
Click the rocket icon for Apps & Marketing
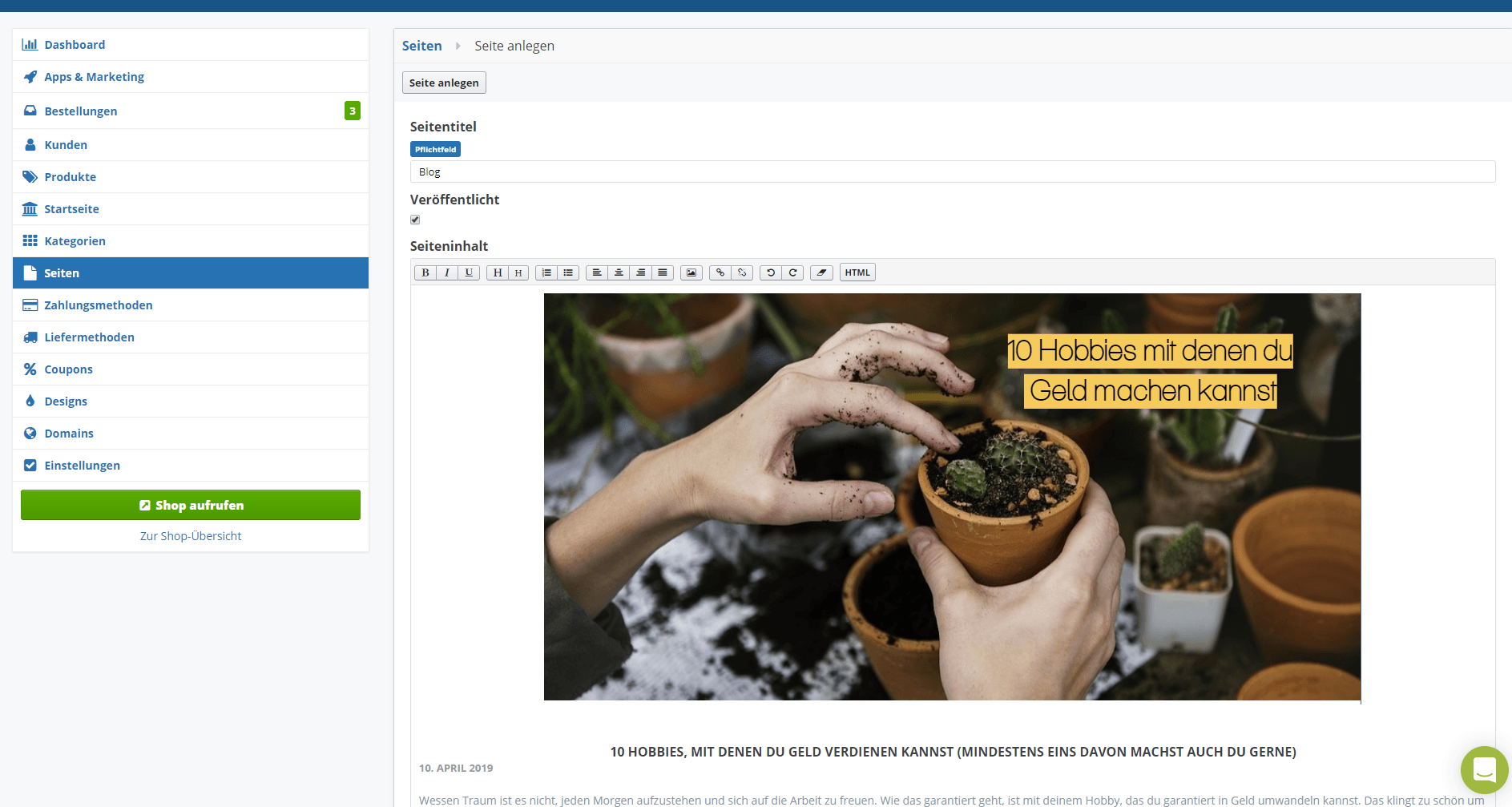[30, 77]
